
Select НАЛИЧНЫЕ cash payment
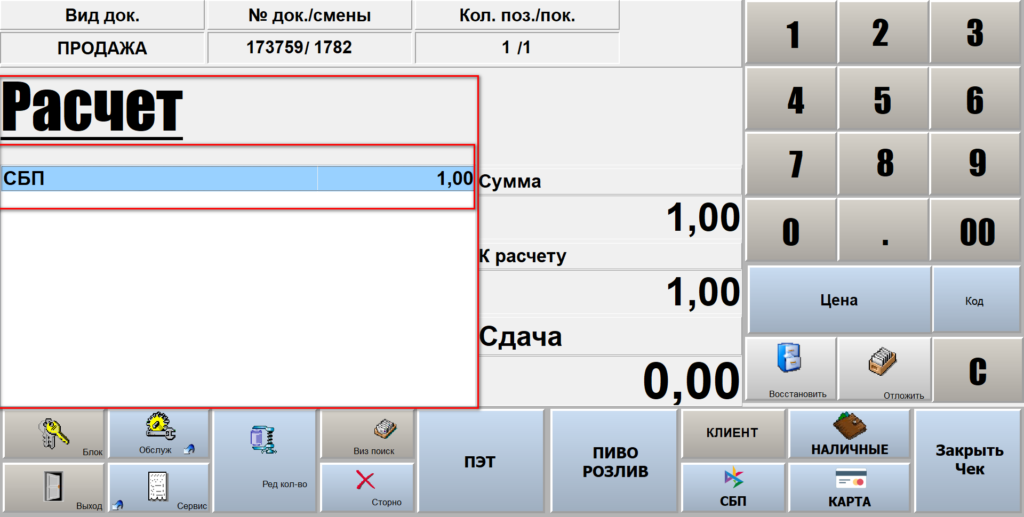click(x=849, y=434)
